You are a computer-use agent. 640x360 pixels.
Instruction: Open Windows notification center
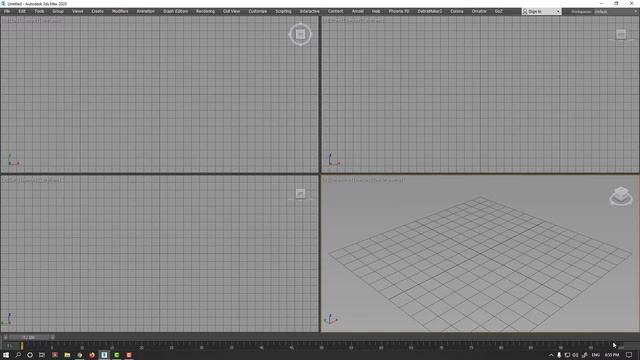(x=629, y=355)
